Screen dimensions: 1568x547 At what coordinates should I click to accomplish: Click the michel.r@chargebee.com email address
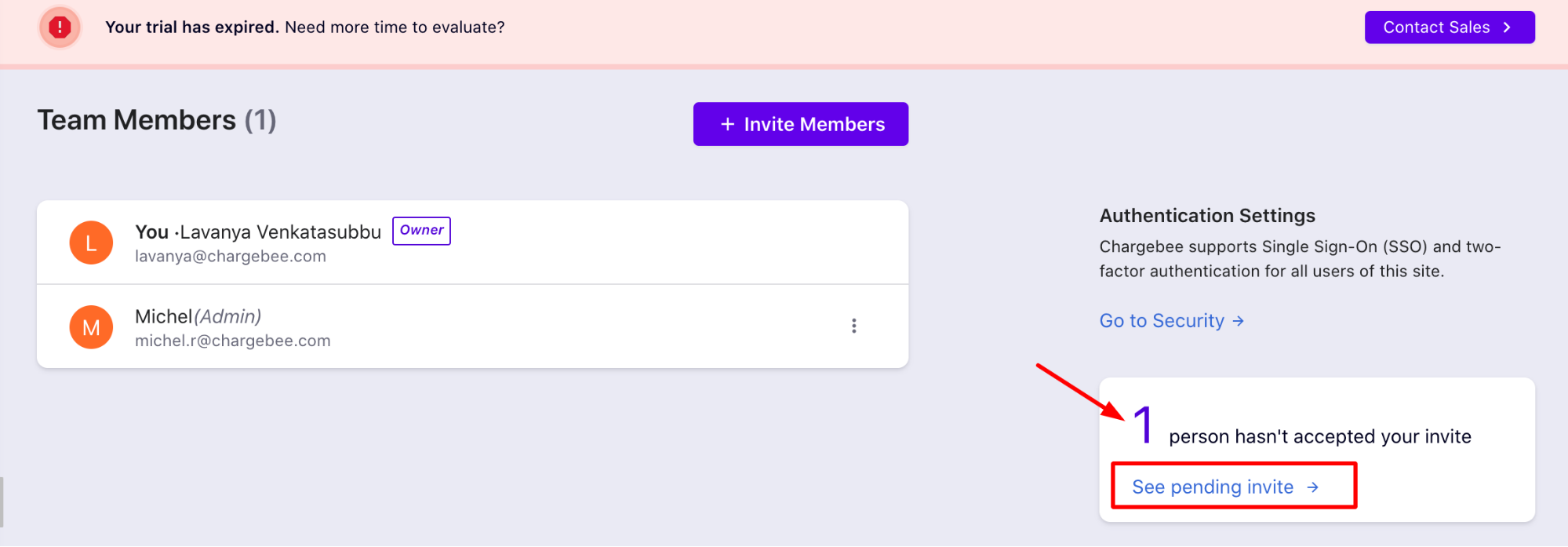pos(233,341)
